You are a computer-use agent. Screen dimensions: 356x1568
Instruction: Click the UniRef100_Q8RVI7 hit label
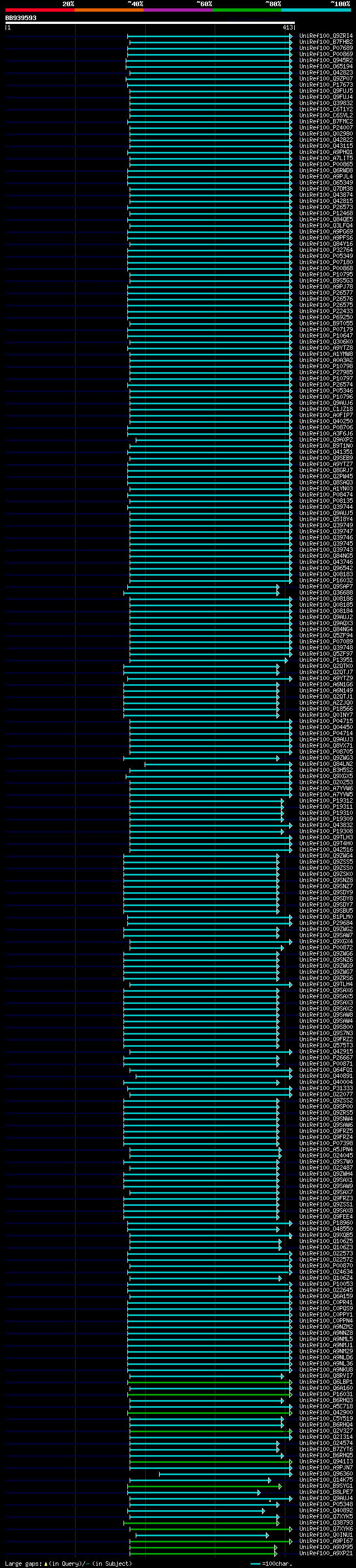coord(326,1376)
